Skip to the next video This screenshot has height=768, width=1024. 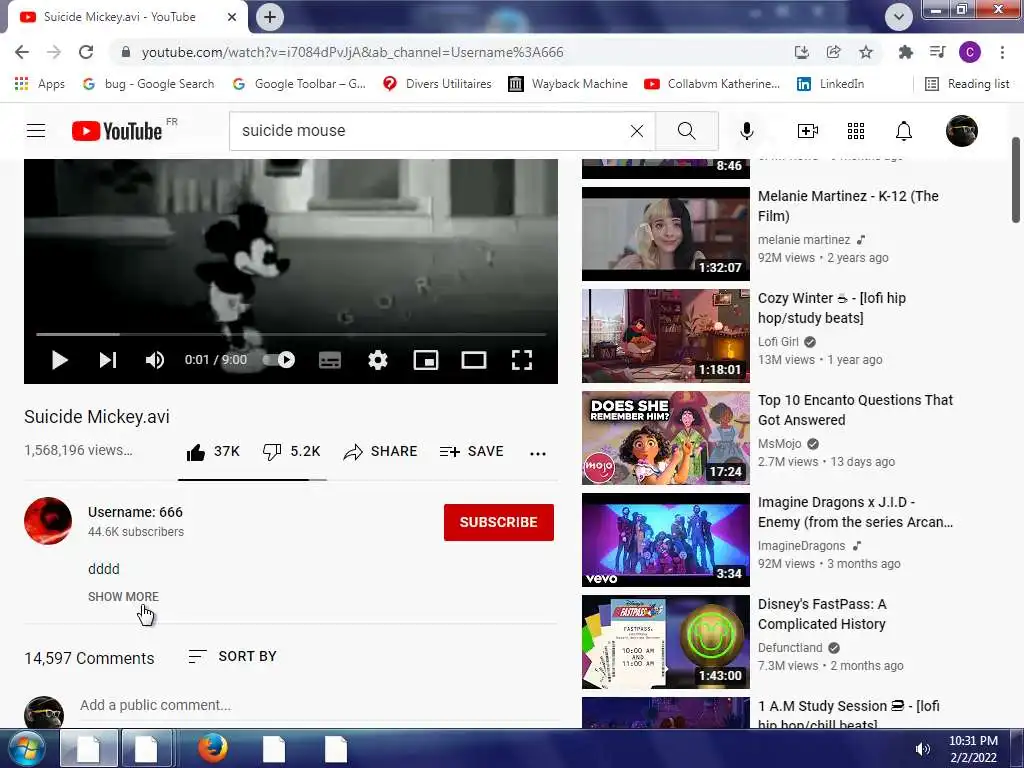coord(108,360)
